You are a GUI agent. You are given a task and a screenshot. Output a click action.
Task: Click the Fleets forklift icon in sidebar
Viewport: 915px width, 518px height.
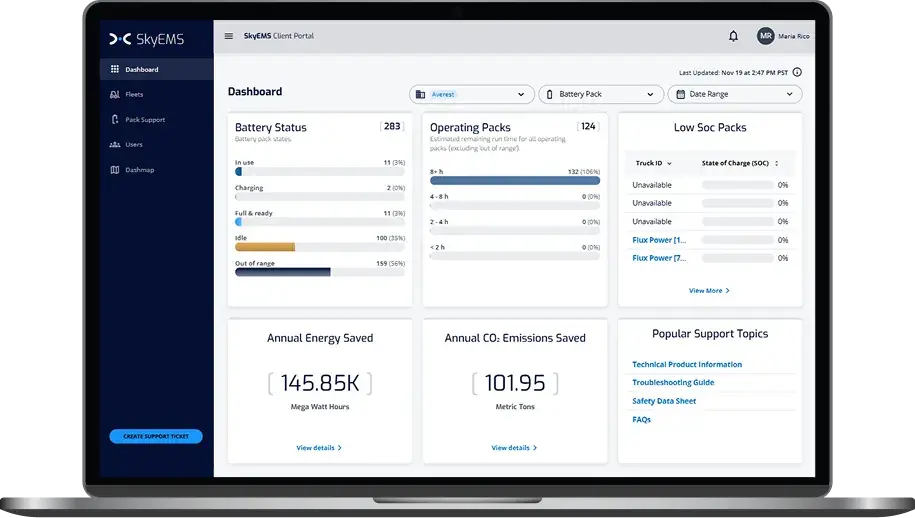[115, 94]
